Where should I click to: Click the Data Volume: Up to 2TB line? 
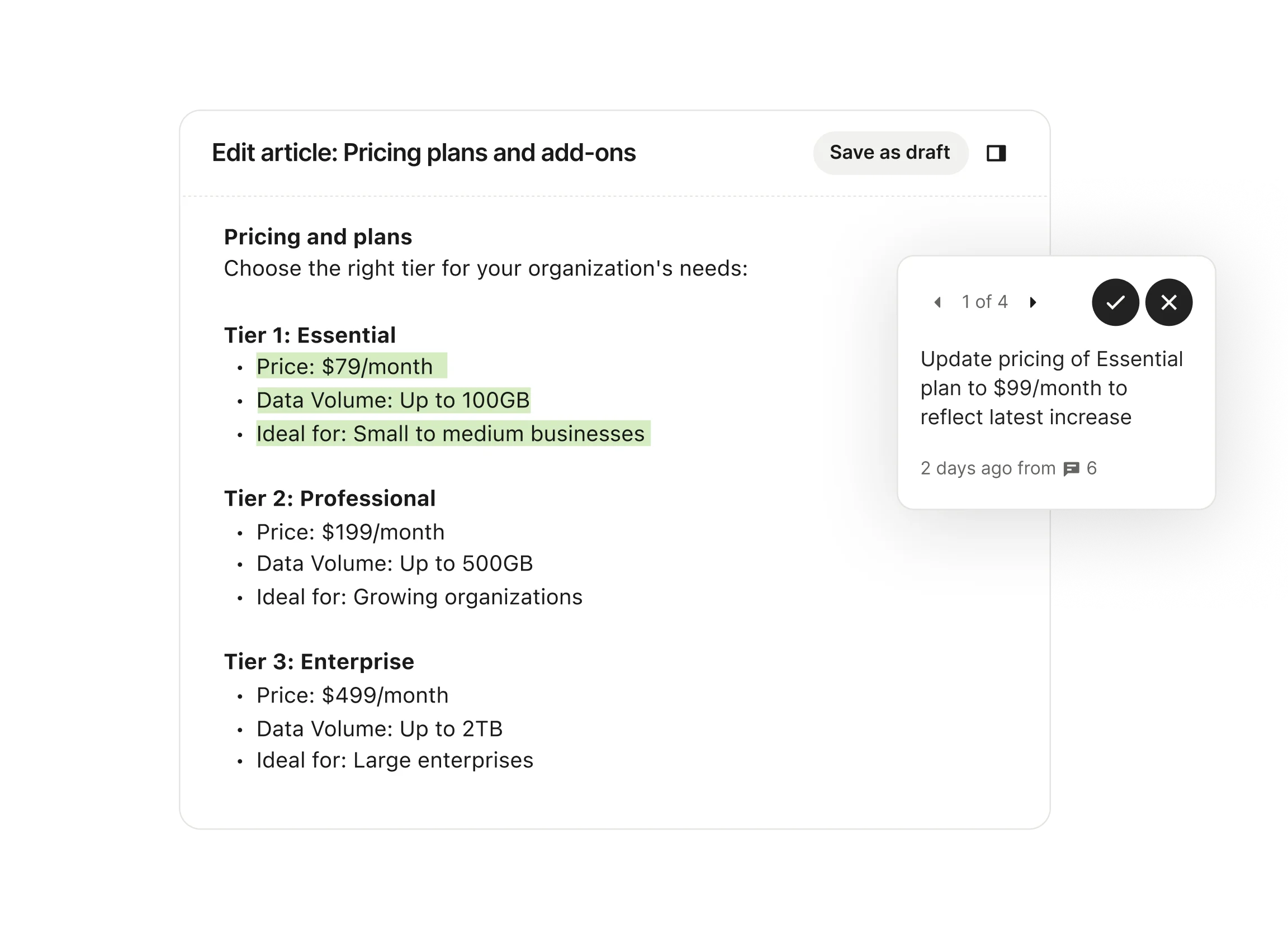(379, 729)
